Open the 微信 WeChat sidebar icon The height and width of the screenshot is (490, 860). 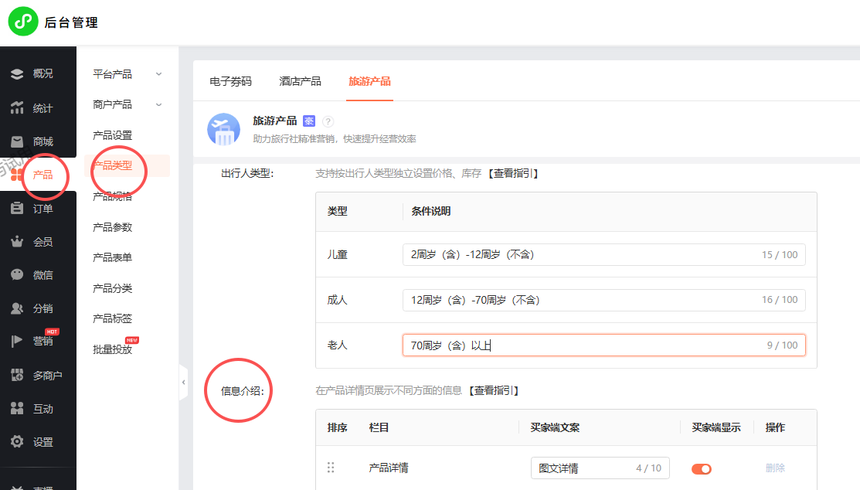[x=17, y=275]
